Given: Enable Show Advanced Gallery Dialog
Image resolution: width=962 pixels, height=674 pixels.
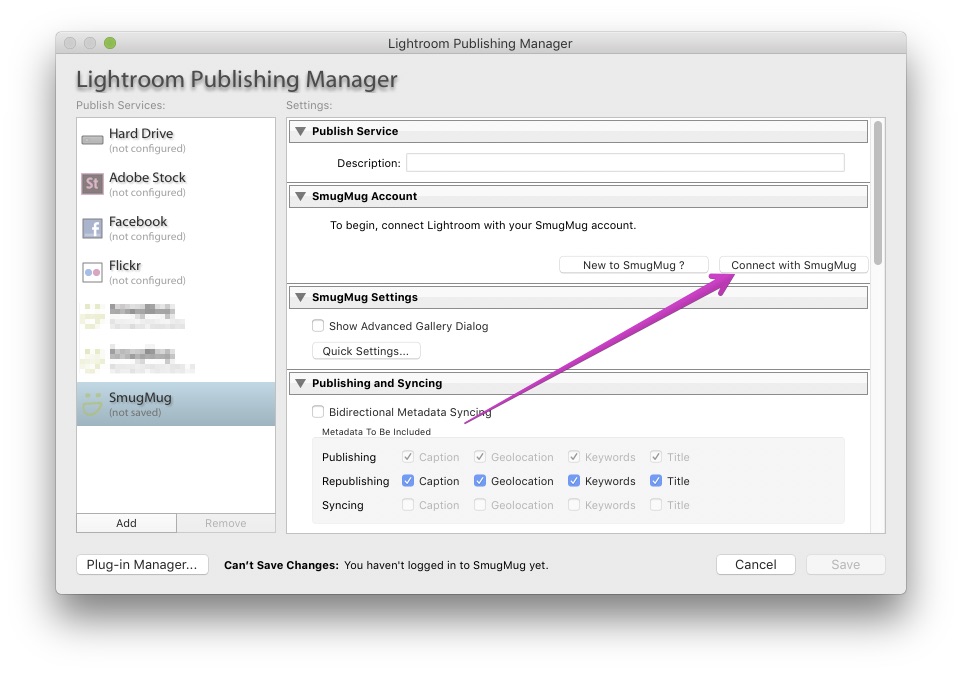Looking at the screenshot, I should (318, 326).
